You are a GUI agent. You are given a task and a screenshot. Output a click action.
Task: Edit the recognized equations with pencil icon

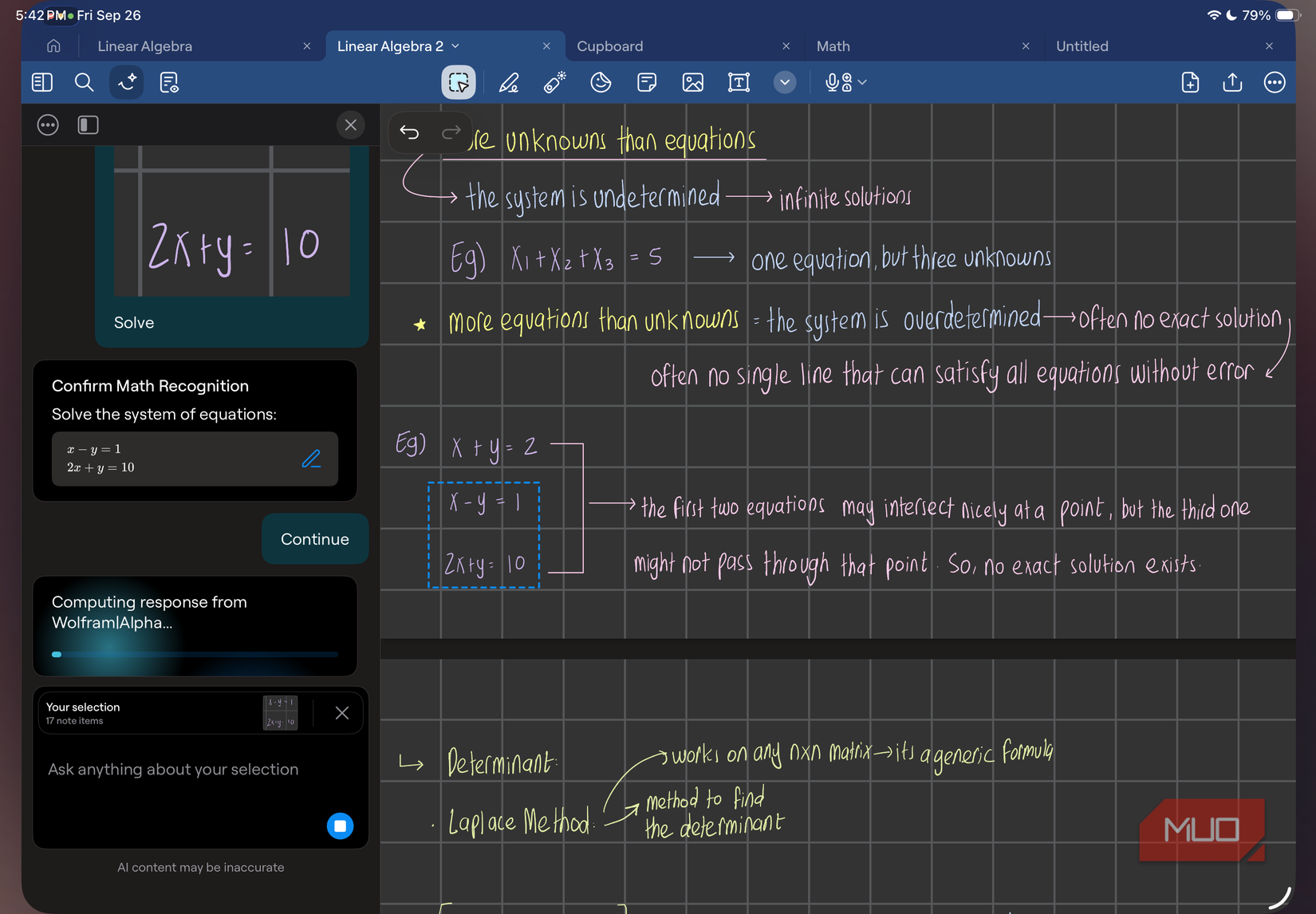311,459
